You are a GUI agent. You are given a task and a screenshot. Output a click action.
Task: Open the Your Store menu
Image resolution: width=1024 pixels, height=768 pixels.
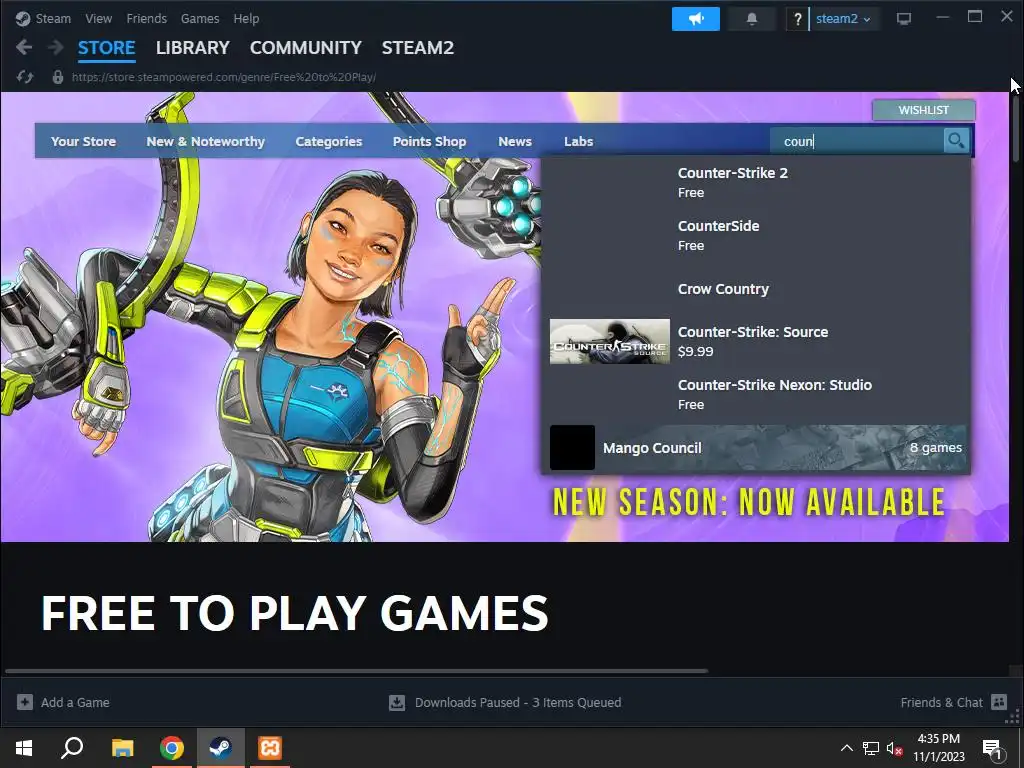click(83, 141)
